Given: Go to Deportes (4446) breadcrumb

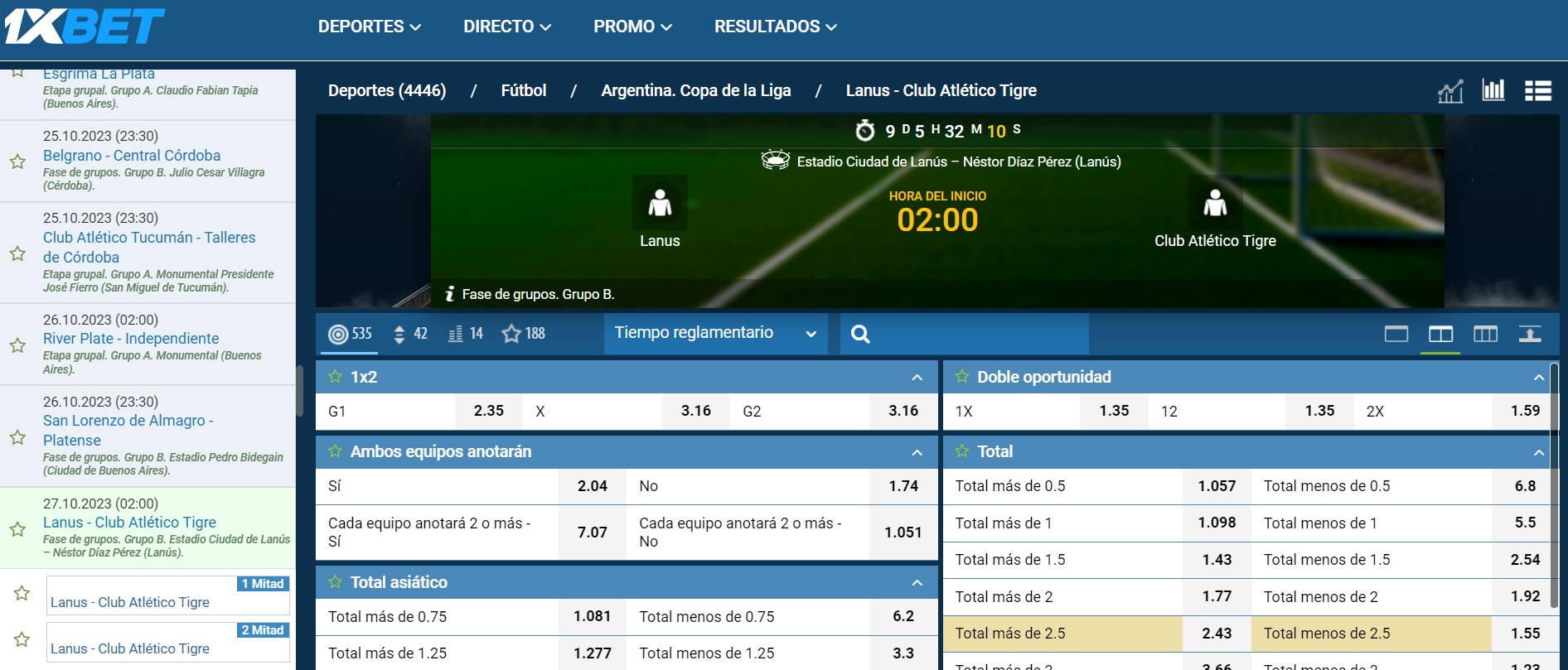Looking at the screenshot, I should pyautogui.click(x=387, y=90).
